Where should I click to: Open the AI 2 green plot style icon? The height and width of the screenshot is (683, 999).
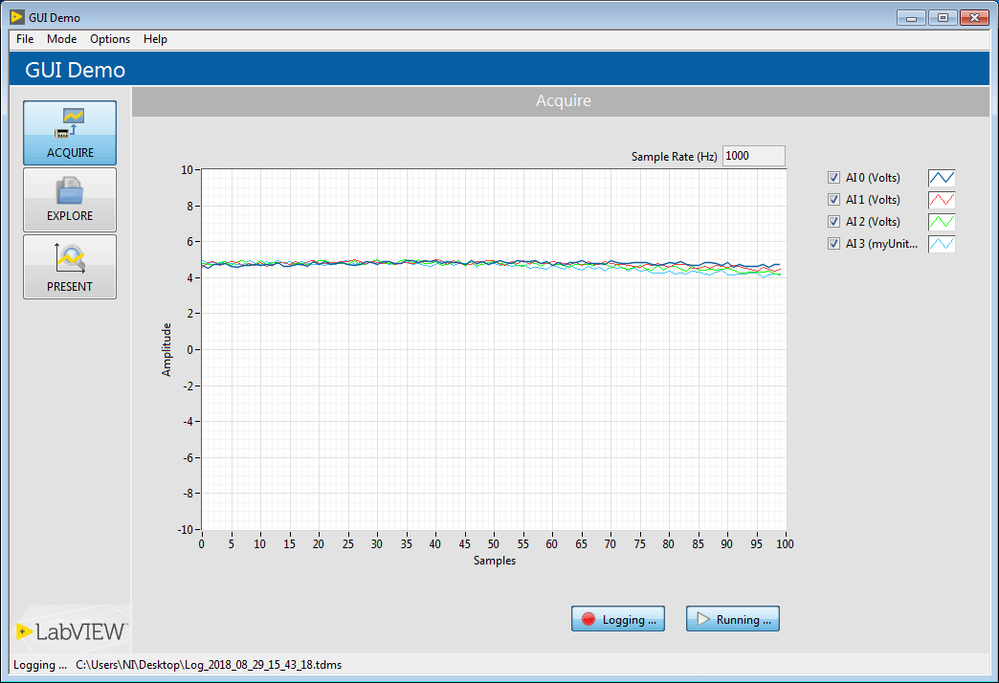tap(941, 222)
